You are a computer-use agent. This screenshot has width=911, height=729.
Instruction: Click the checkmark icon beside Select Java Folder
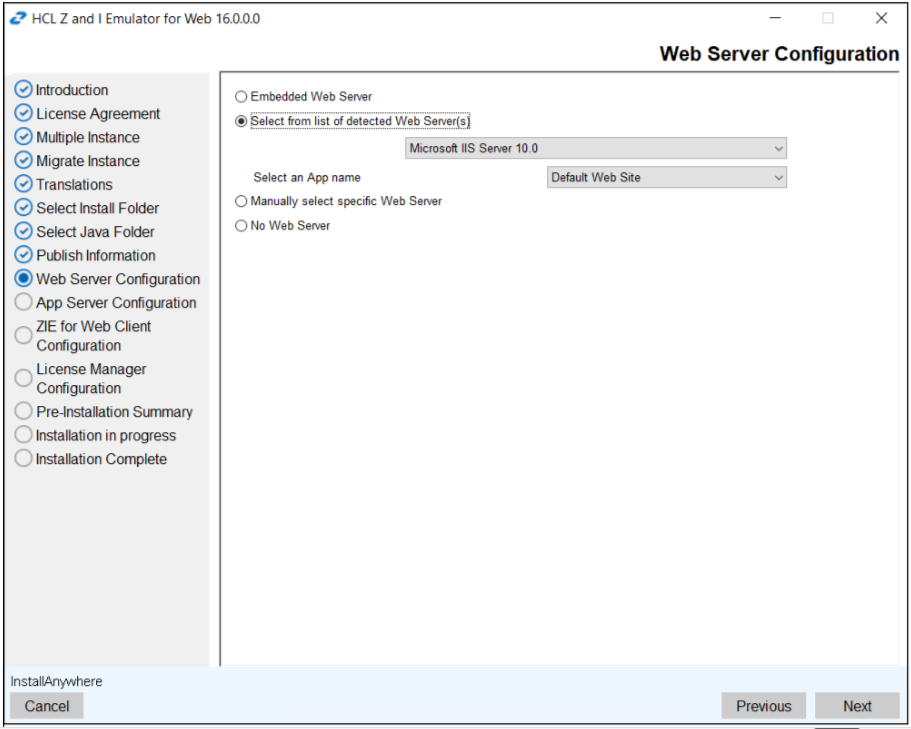[x=23, y=231]
